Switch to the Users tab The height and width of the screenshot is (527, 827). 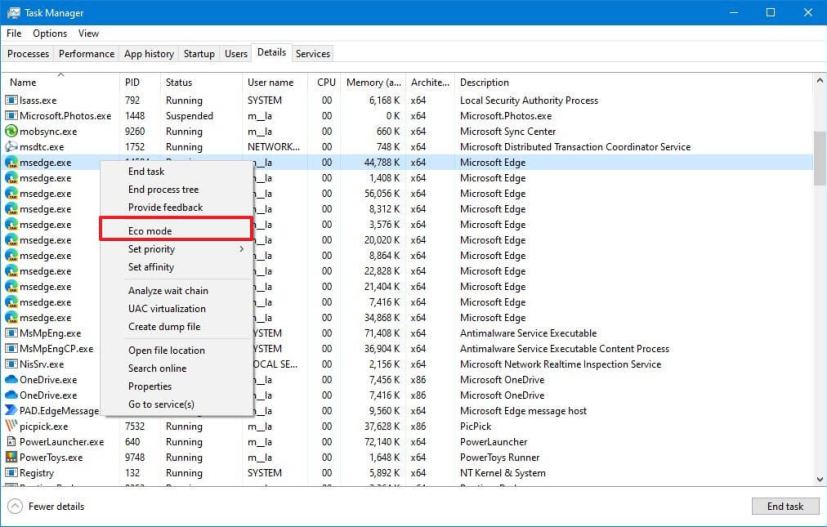(236, 54)
